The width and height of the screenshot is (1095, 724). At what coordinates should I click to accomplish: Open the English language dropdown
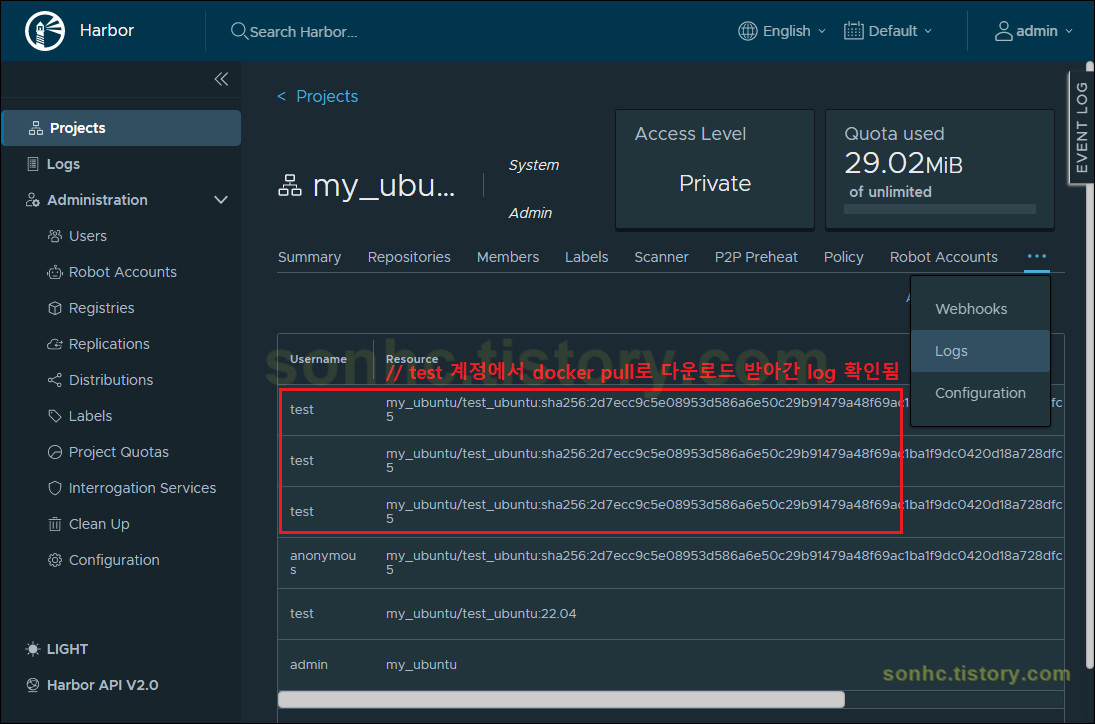(x=783, y=31)
